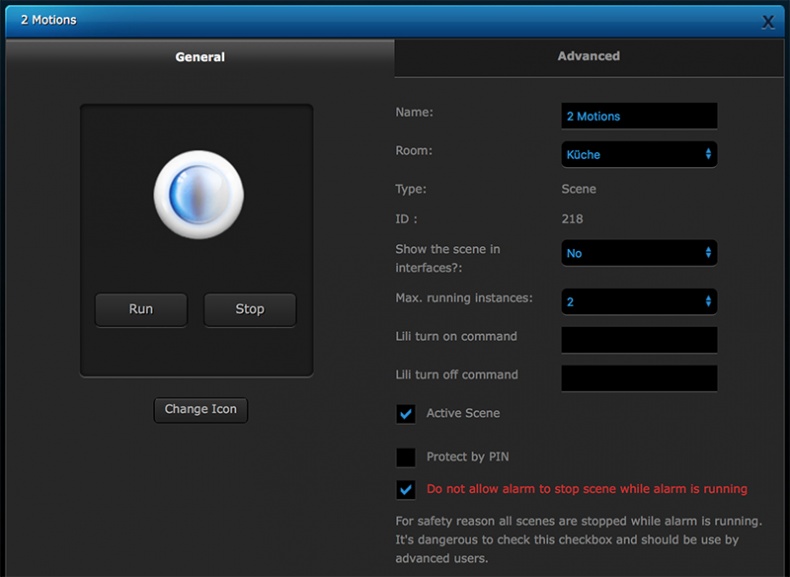Image resolution: width=790 pixels, height=577 pixels.
Task: Select the General tab
Action: (x=200, y=57)
